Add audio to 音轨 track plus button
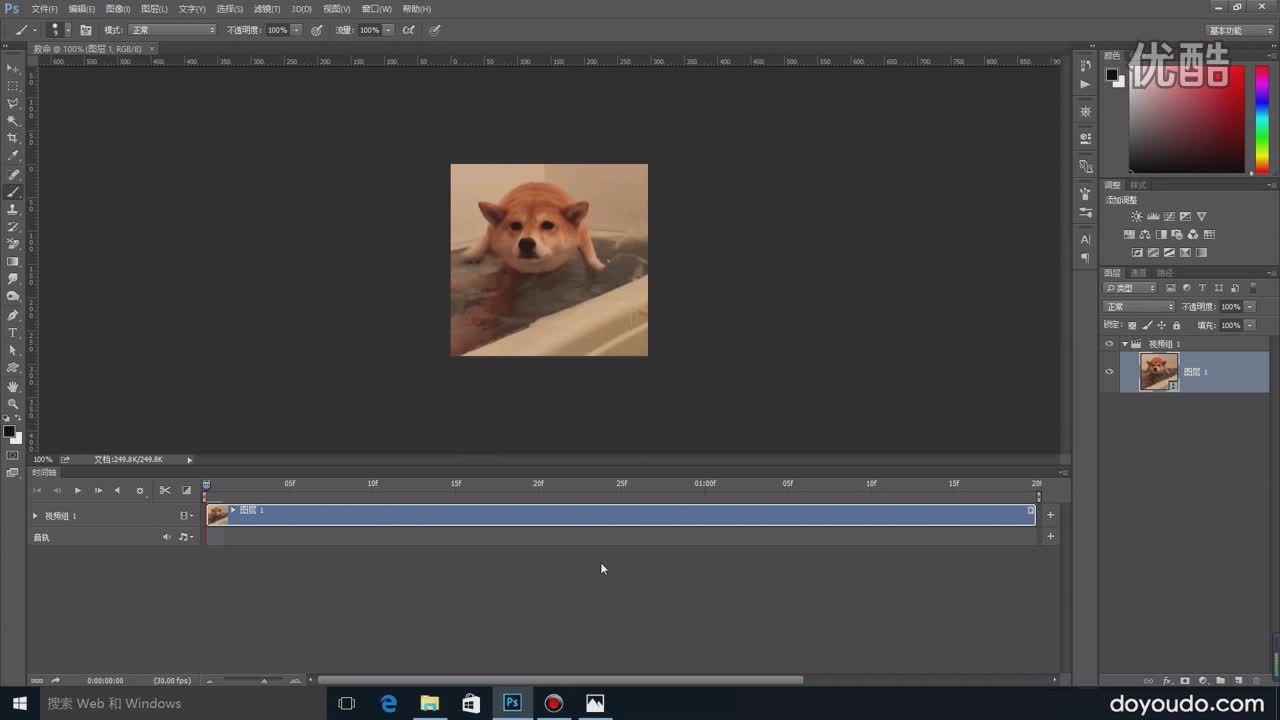The image size is (1280, 720). click(x=1050, y=537)
